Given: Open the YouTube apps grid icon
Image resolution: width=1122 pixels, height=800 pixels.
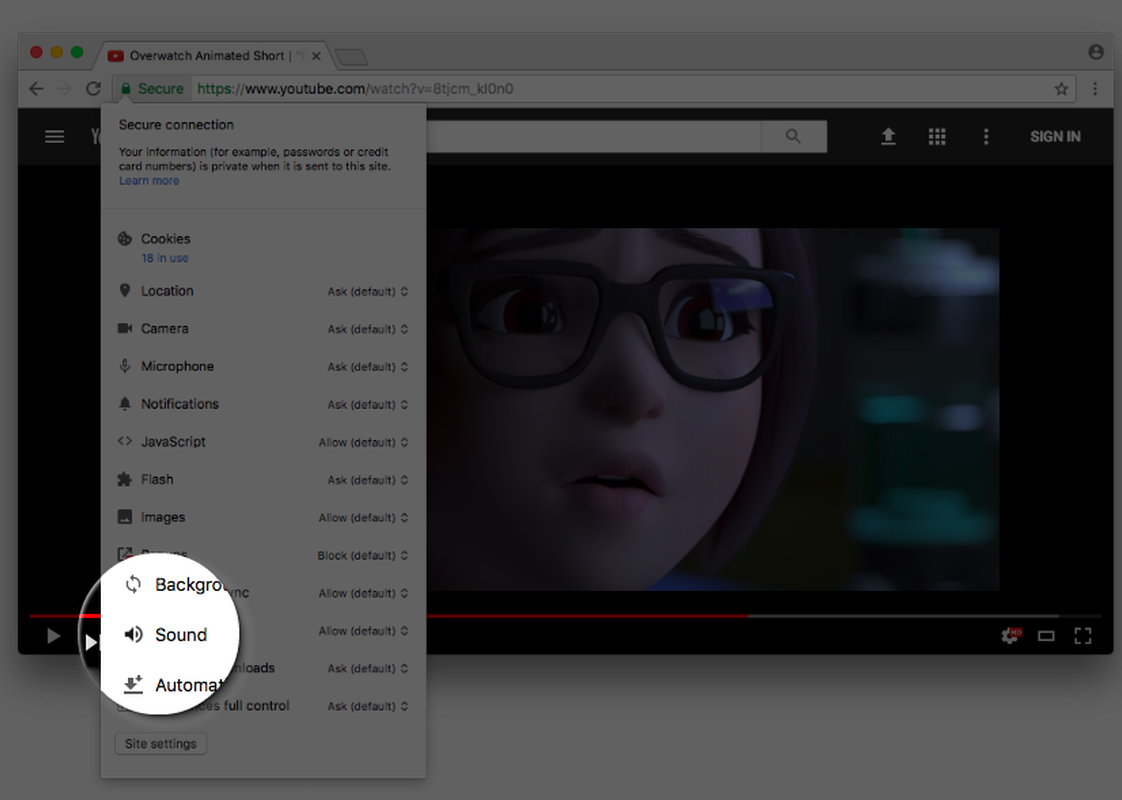Looking at the screenshot, I should click(937, 137).
